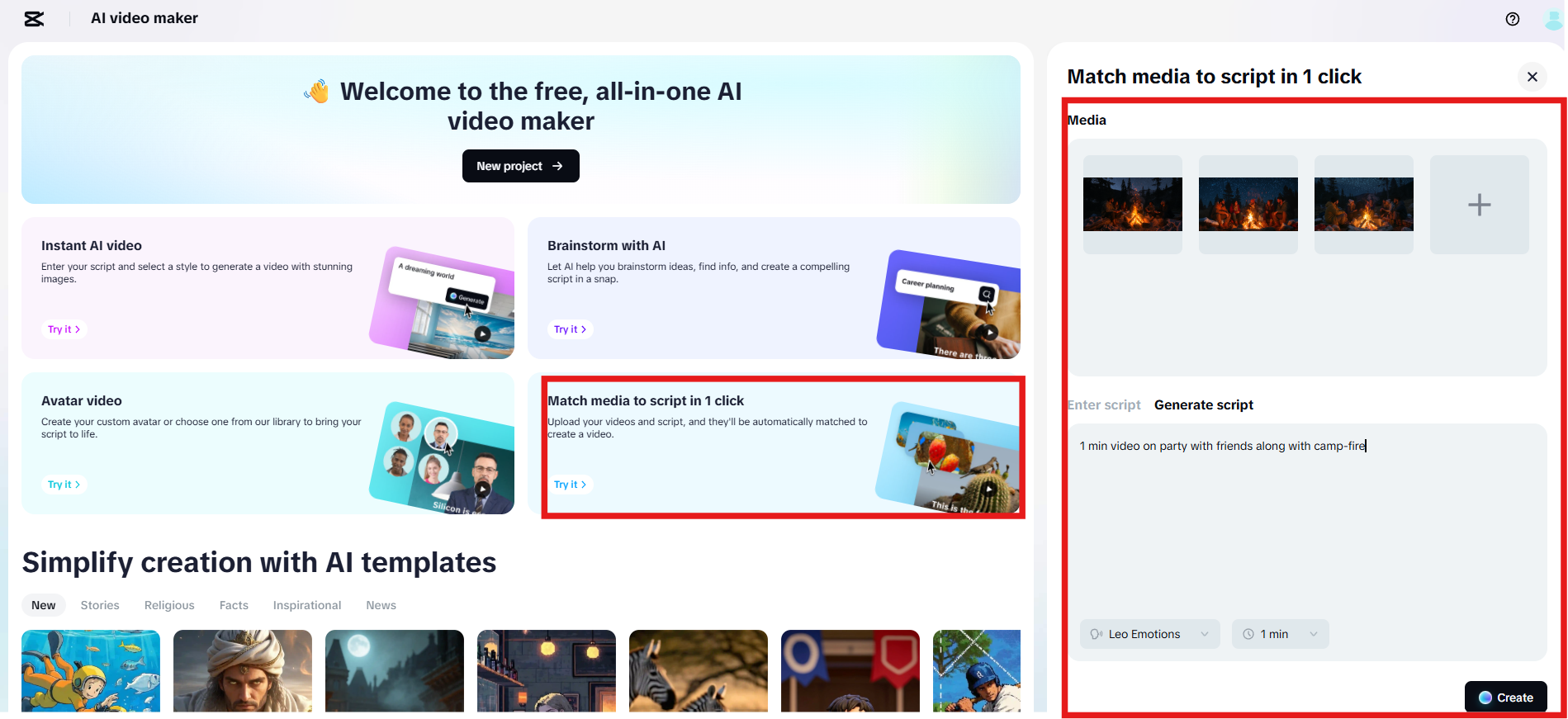This screenshot has width=1568, height=719.
Task: Play the Brainstorm with AI preview
Action: point(989,332)
